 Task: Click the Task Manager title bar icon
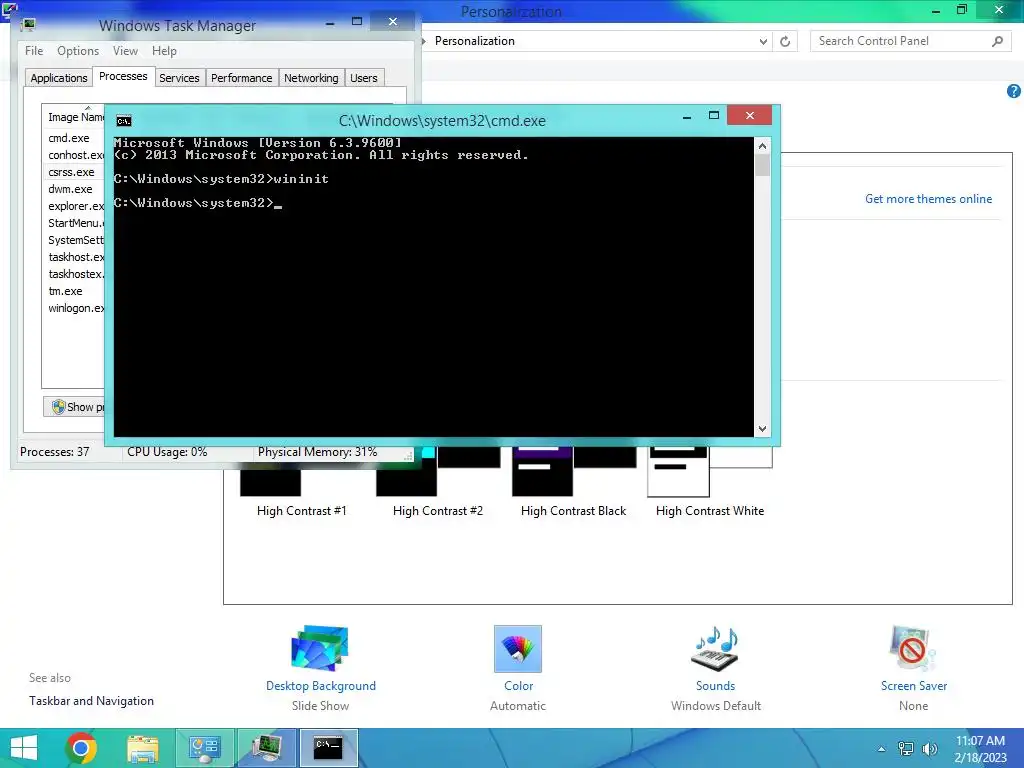(x=28, y=25)
